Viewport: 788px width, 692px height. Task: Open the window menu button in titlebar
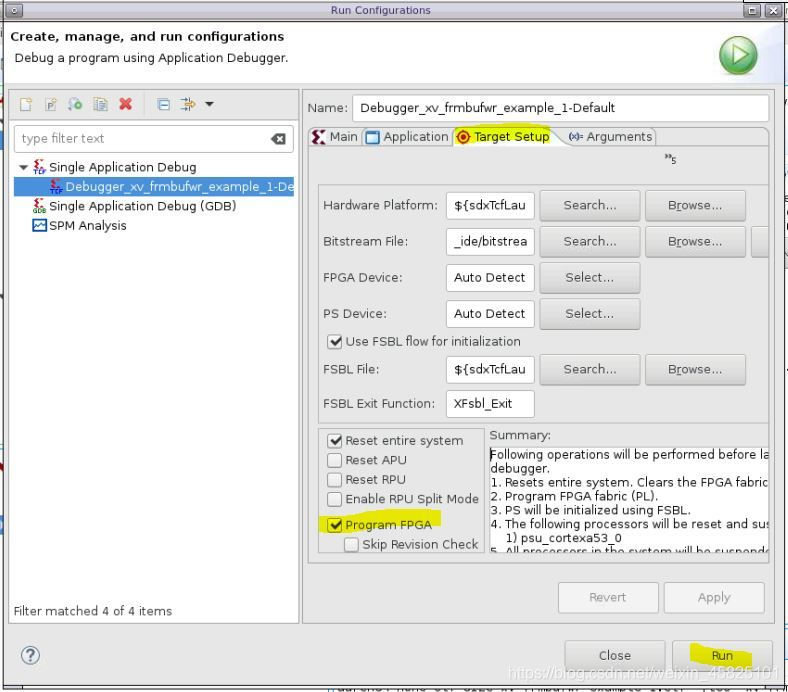pyautogui.click(x=14, y=10)
